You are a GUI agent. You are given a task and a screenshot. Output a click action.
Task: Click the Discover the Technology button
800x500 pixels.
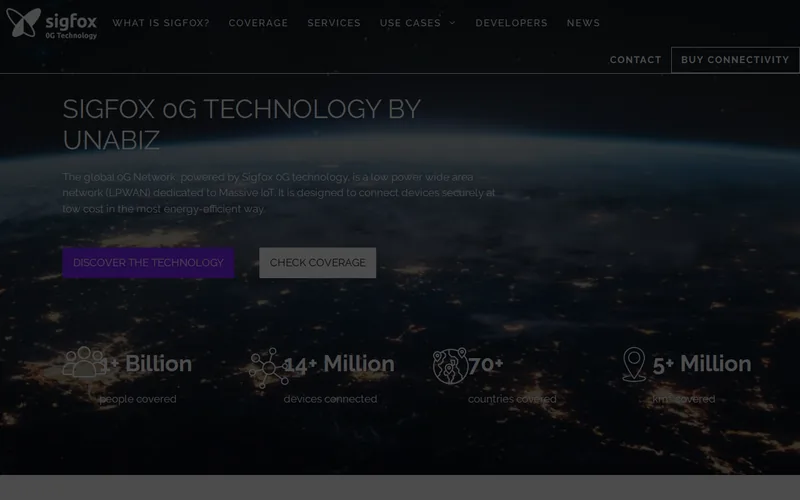148,263
